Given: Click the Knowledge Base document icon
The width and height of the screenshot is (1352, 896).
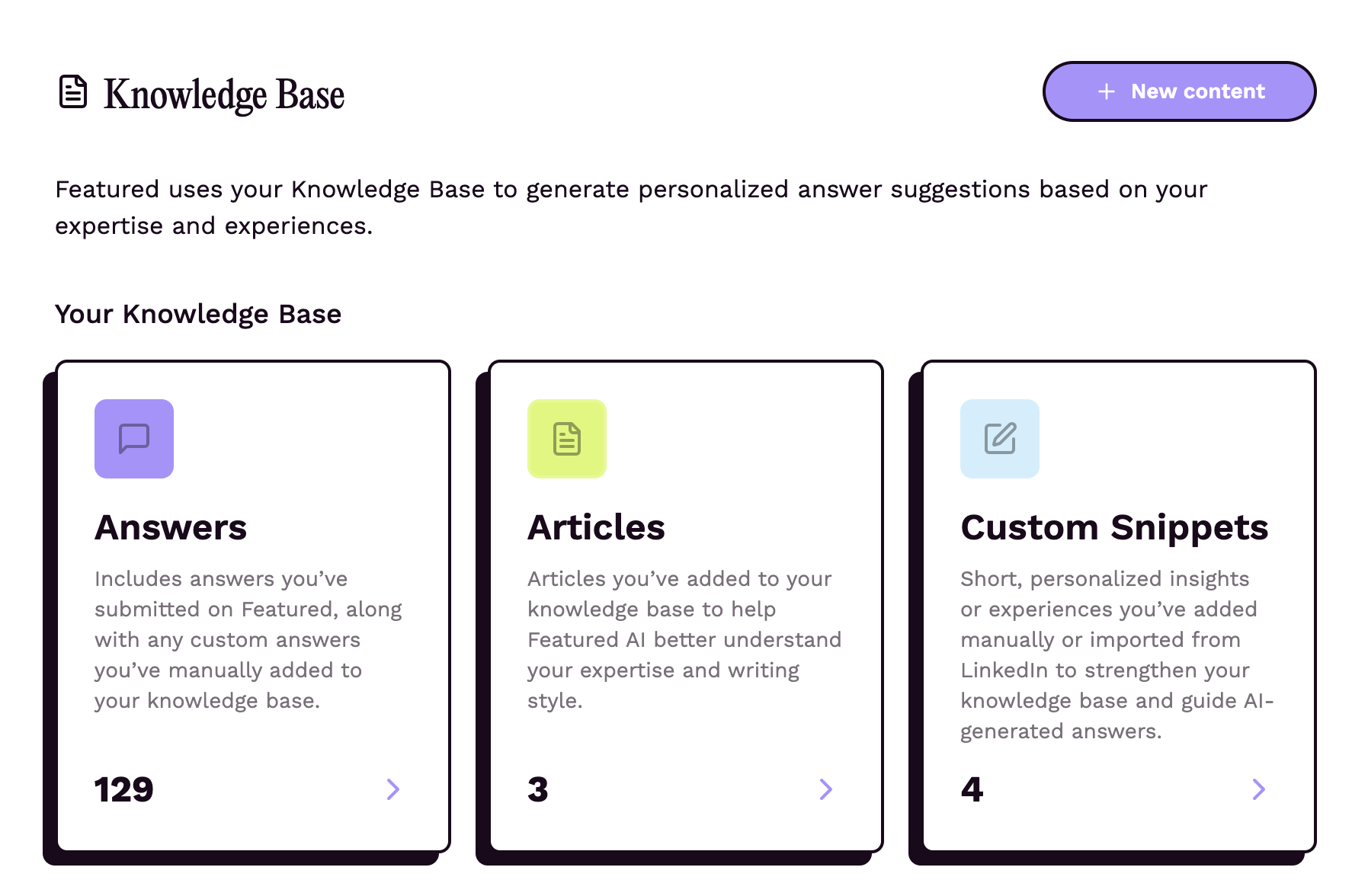Looking at the screenshot, I should 73,91.
